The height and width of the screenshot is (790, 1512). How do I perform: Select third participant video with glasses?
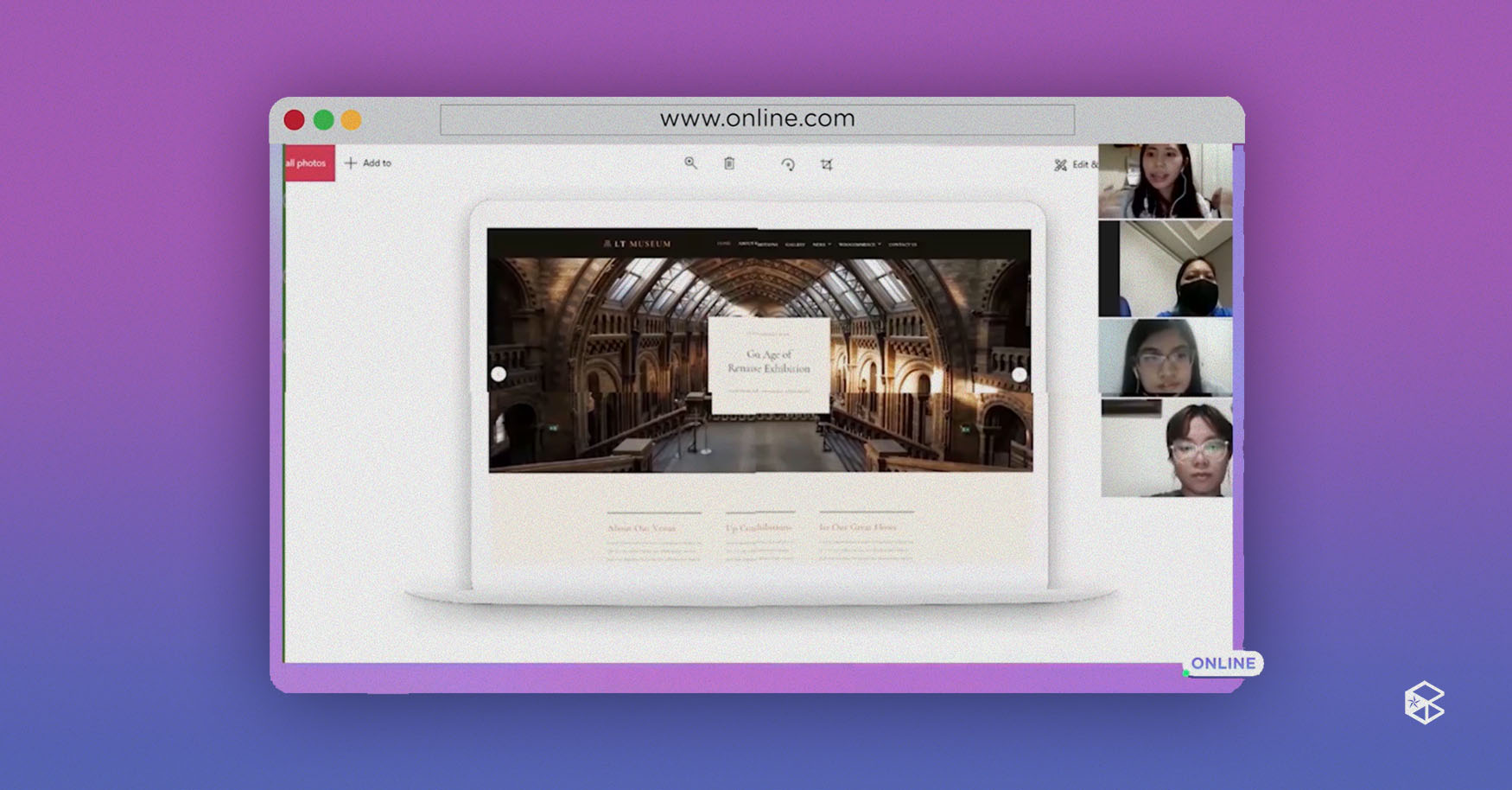coord(1166,358)
